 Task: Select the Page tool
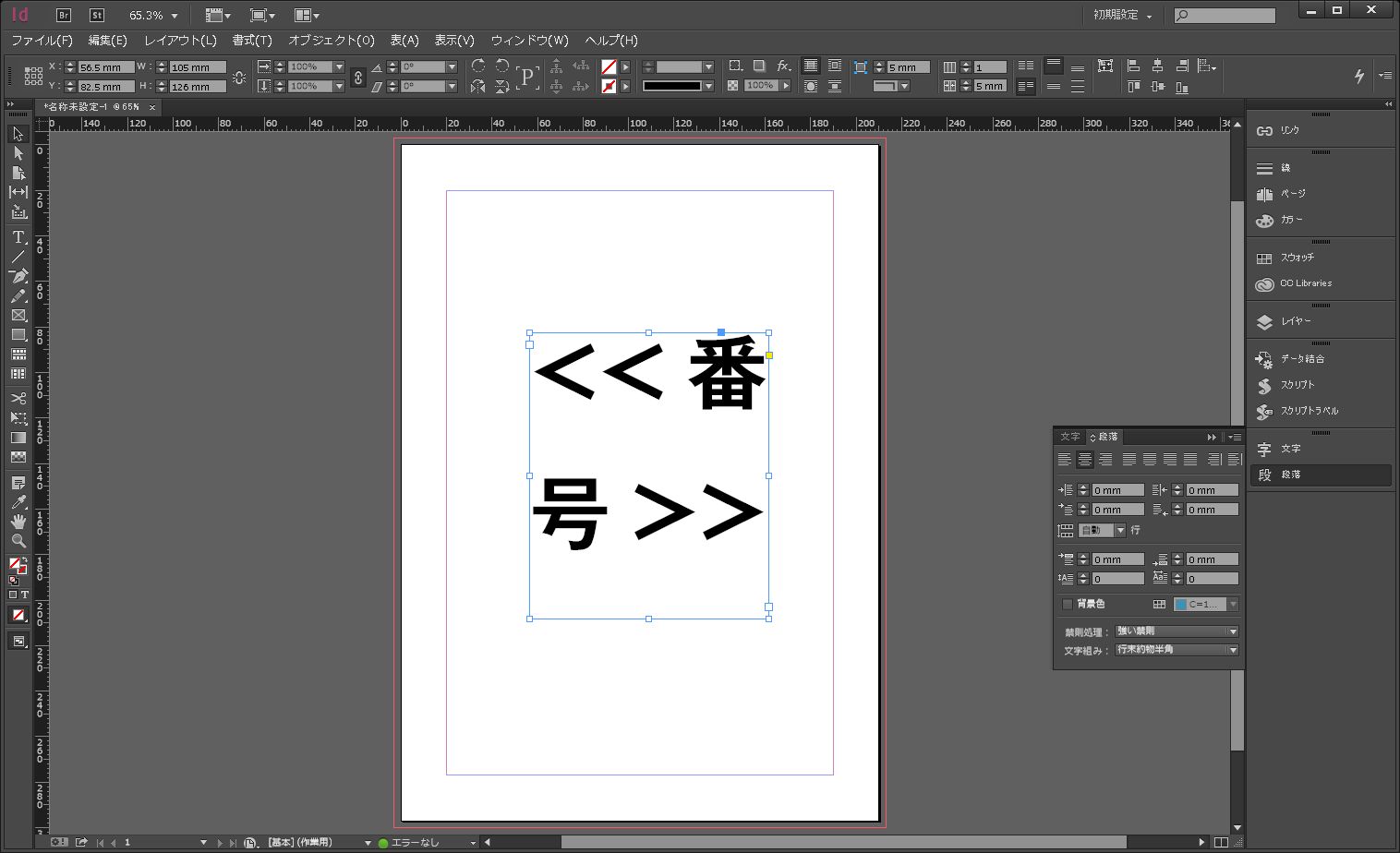click(18, 173)
